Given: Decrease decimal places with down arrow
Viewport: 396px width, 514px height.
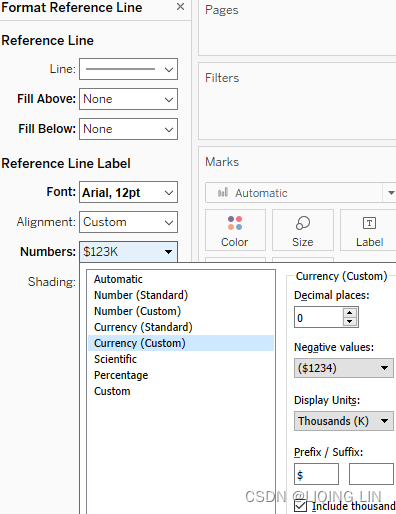Looking at the screenshot, I should [x=350, y=322].
